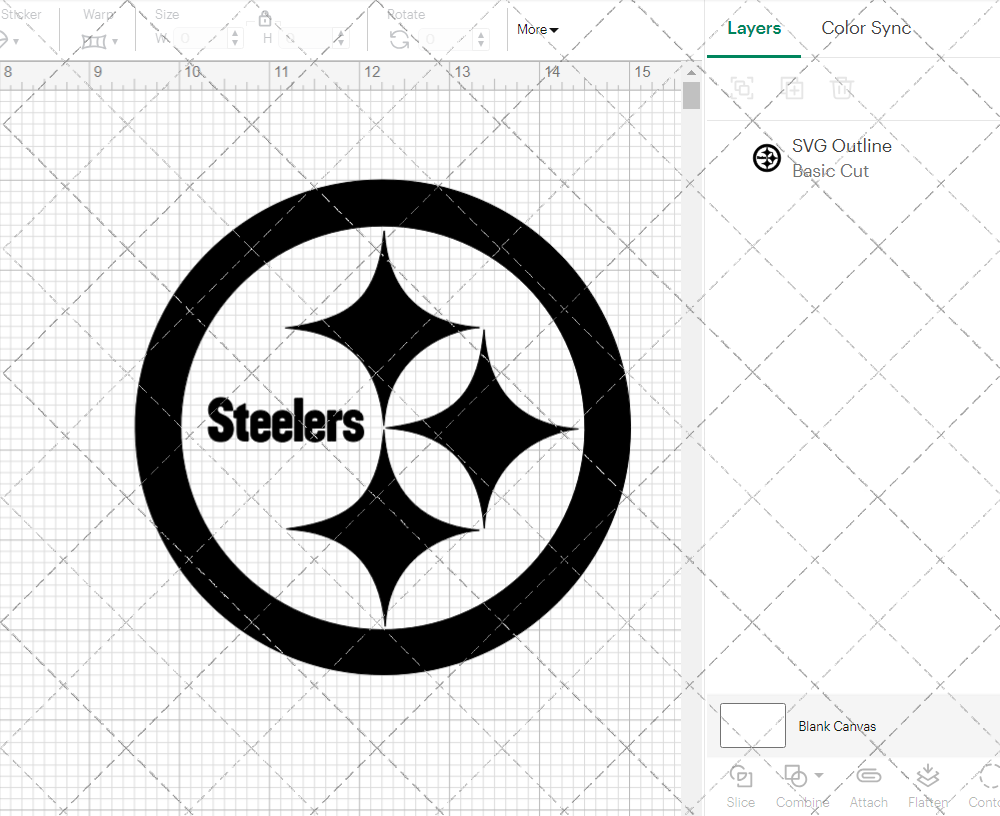Viewport: 1000px width, 816px height.
Task: Select the Attach tool icon
Action: click(868, 776)
